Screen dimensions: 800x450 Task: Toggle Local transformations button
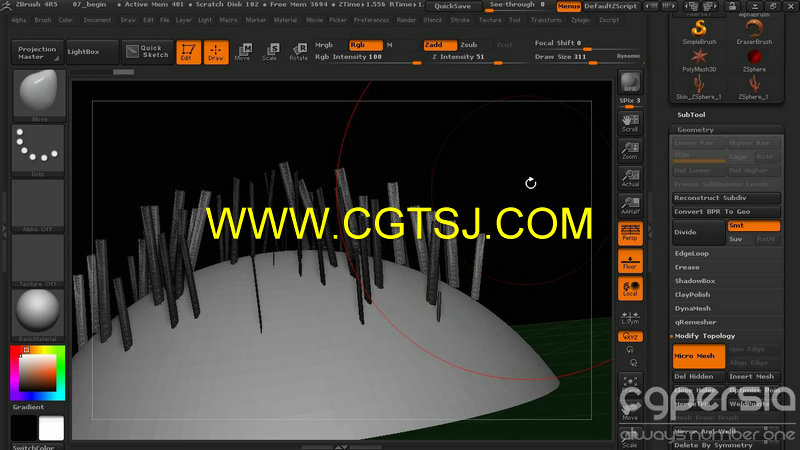point(630,288)
